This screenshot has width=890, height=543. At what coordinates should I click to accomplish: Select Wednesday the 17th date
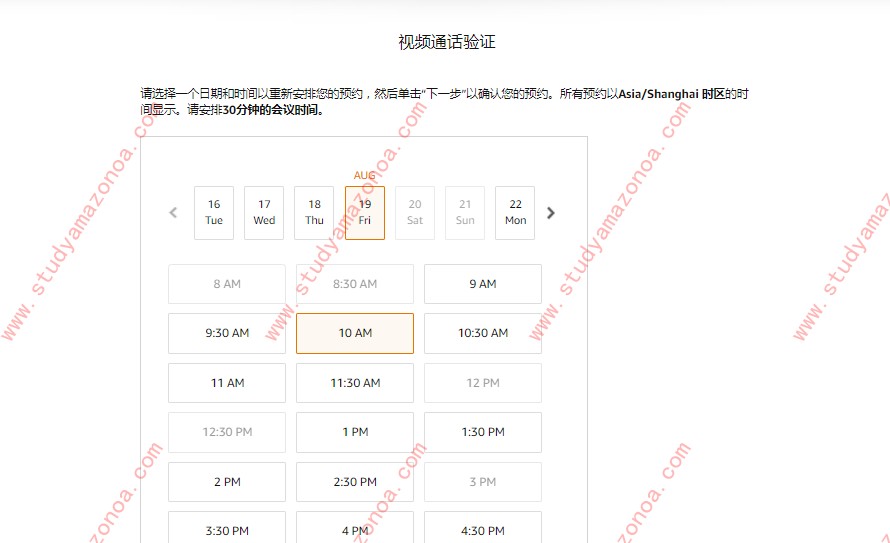(x=264, y=213)
